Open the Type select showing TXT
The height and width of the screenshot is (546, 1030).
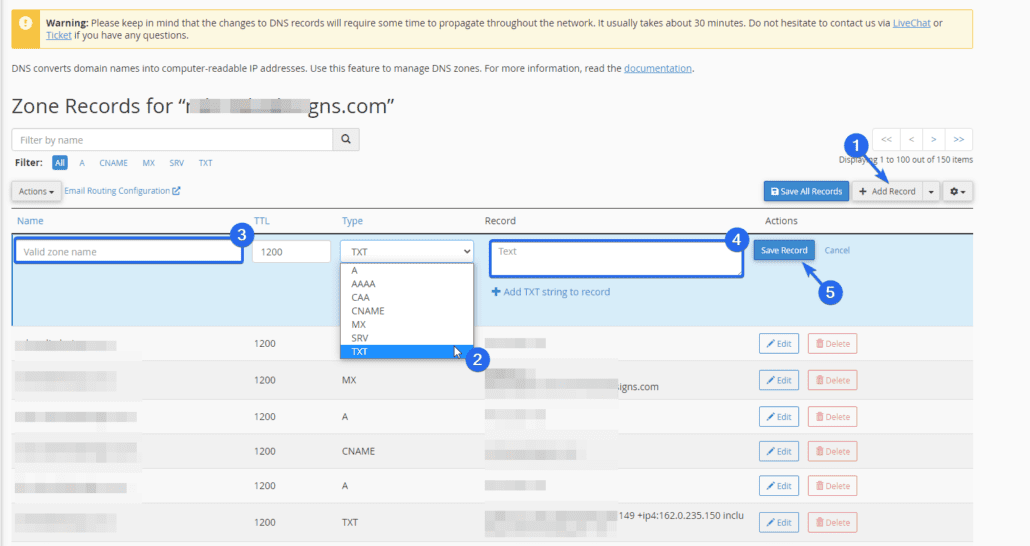click(407, 252)
